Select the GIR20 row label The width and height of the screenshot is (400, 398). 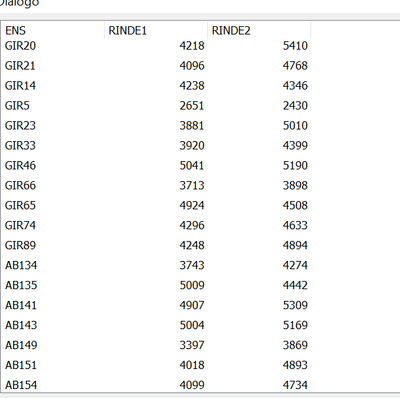tap(20, 46)
